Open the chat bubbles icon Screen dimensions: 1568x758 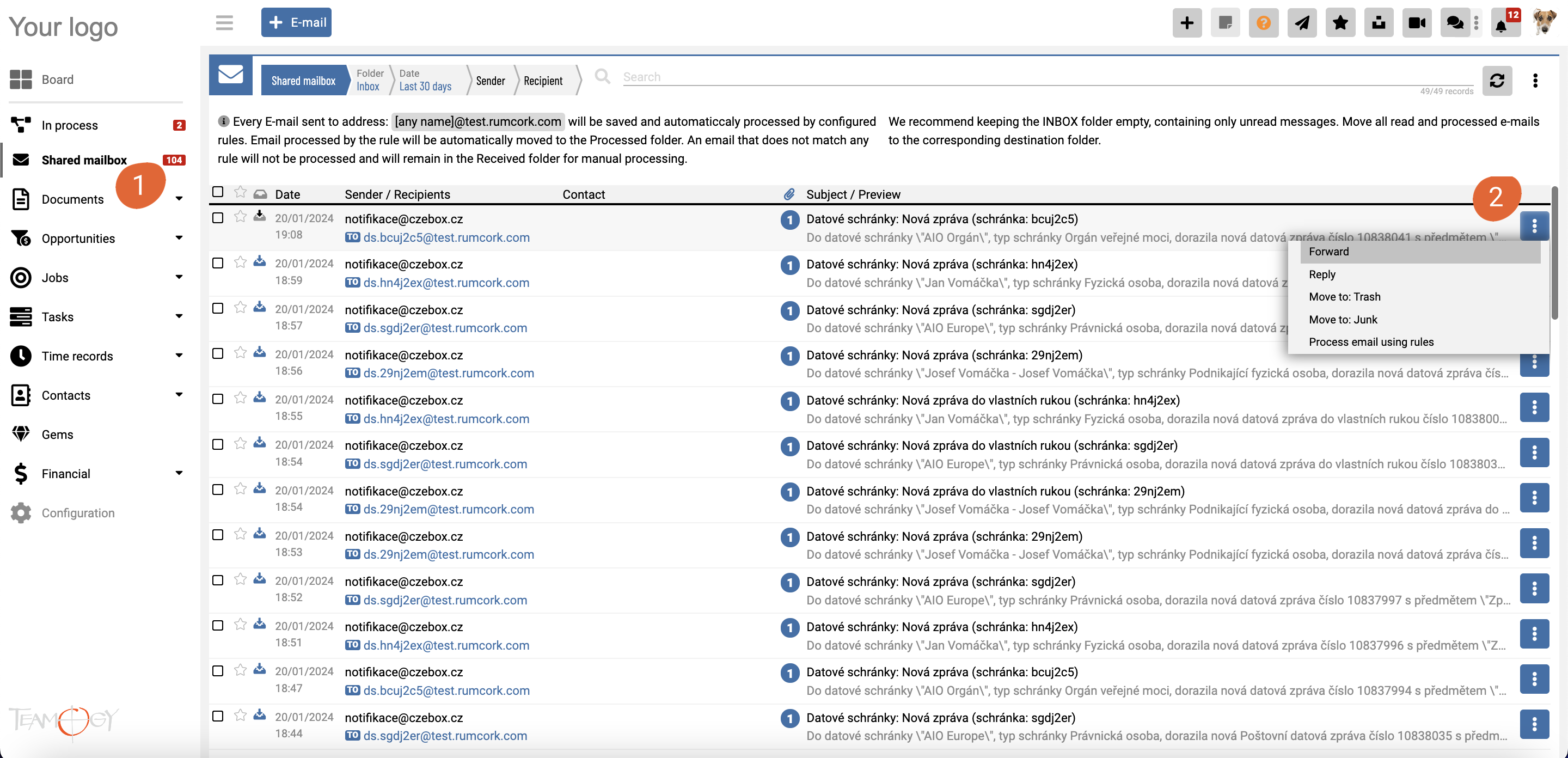[1455, 23]
